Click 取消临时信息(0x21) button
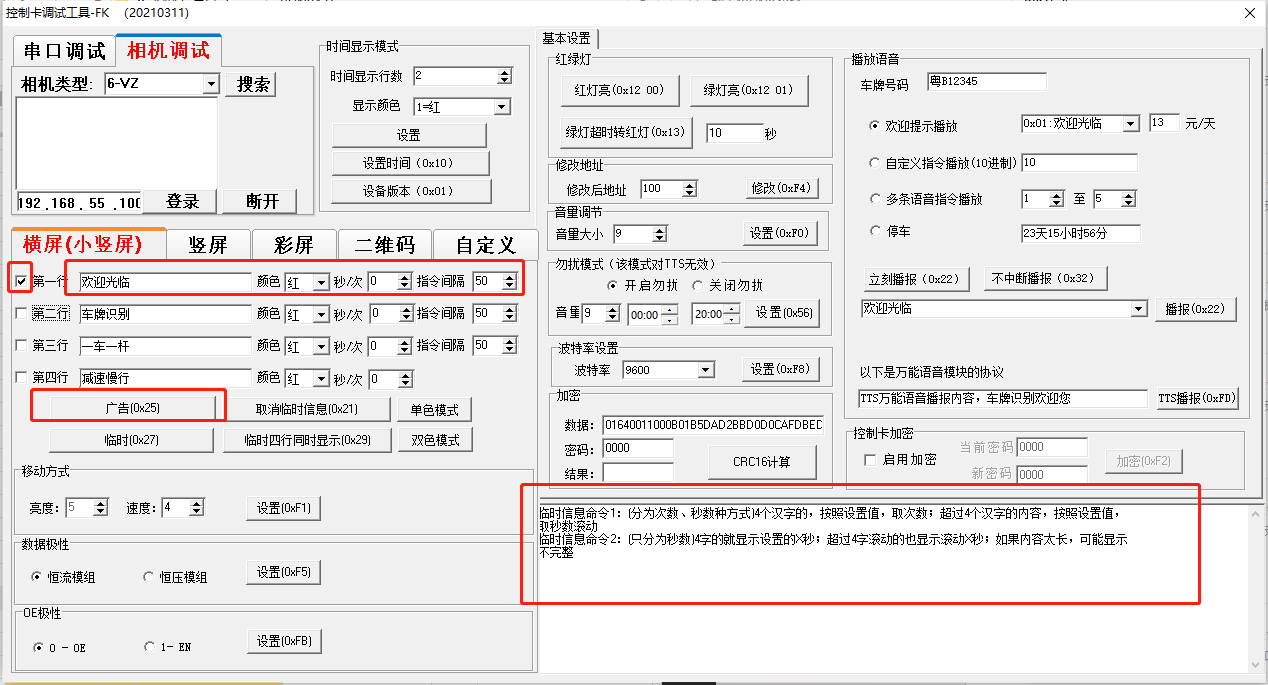Image resolution: width=1268 pixels, height=685 pixels. point(307,408)
